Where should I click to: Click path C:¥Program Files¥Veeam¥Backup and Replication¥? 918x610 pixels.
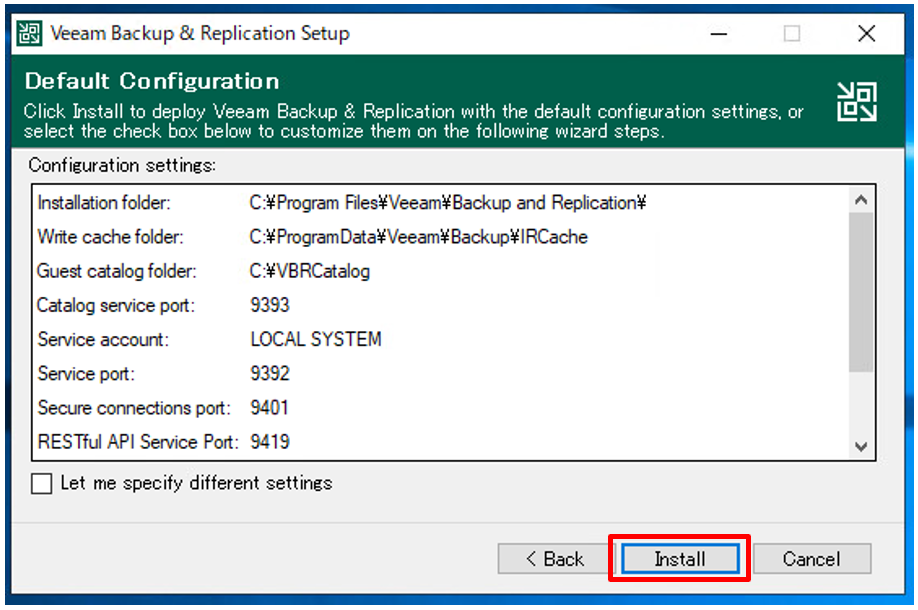[x=448, y=203]
